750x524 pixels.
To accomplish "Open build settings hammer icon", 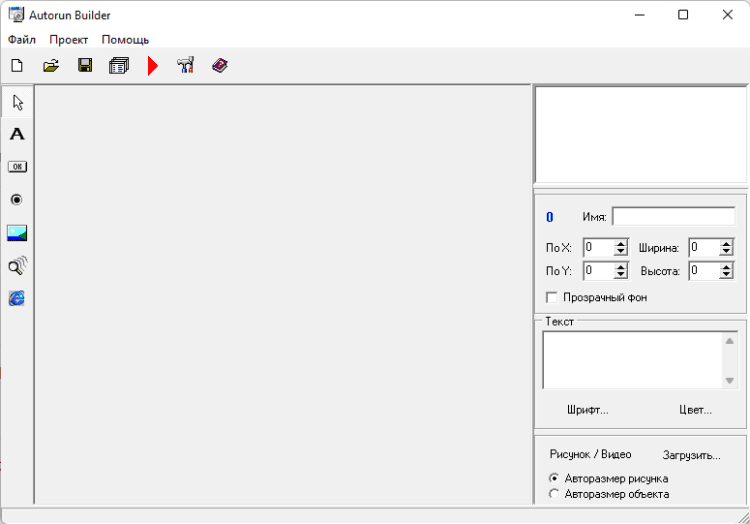I will [186, 65].
